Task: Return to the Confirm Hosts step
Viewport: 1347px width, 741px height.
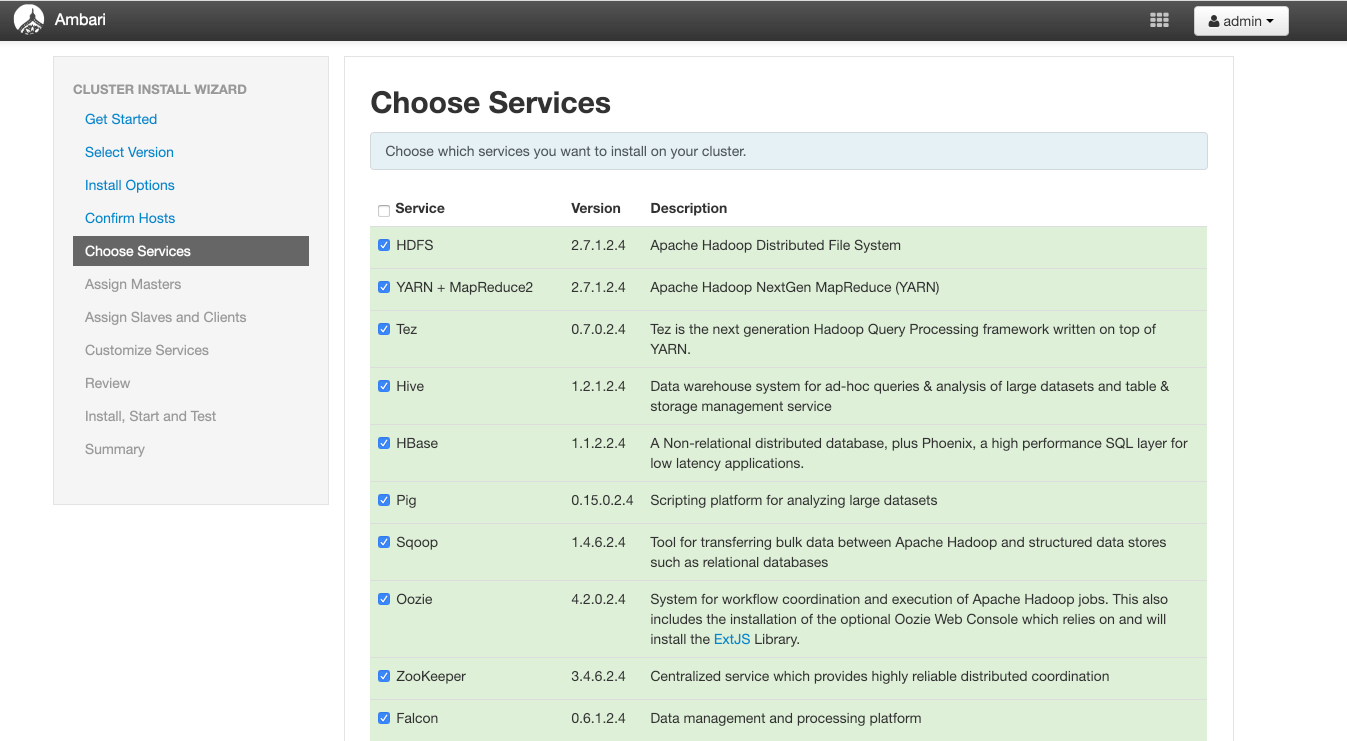Action: pos(129,218)
